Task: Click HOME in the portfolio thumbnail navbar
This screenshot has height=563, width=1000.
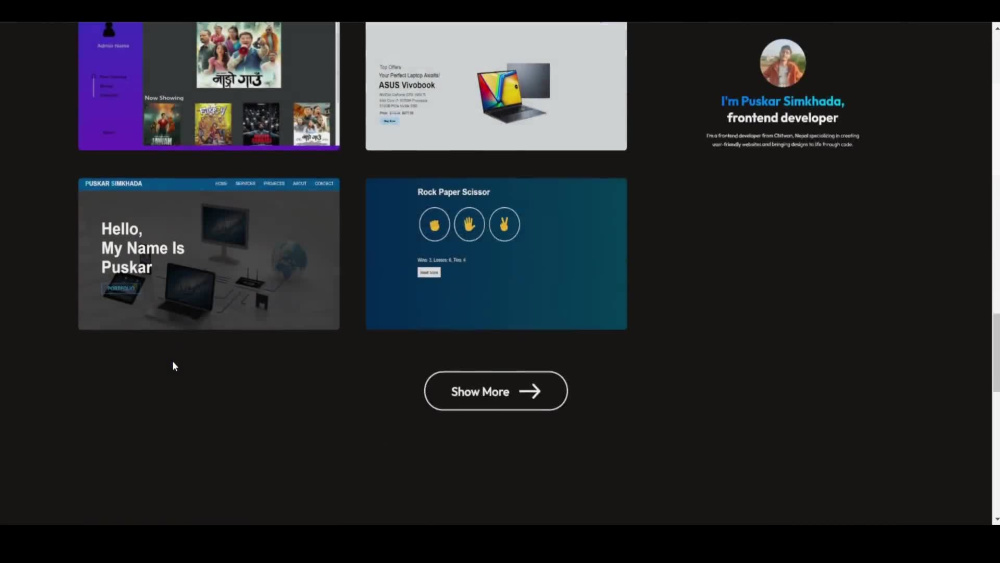Action: pos(221,184)
